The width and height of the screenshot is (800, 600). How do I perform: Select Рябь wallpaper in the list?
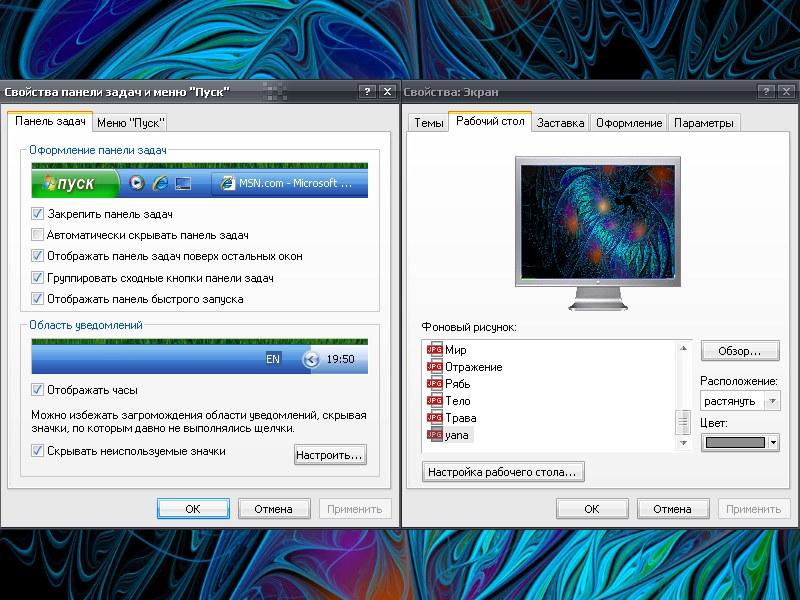click(x=458, y=384)
